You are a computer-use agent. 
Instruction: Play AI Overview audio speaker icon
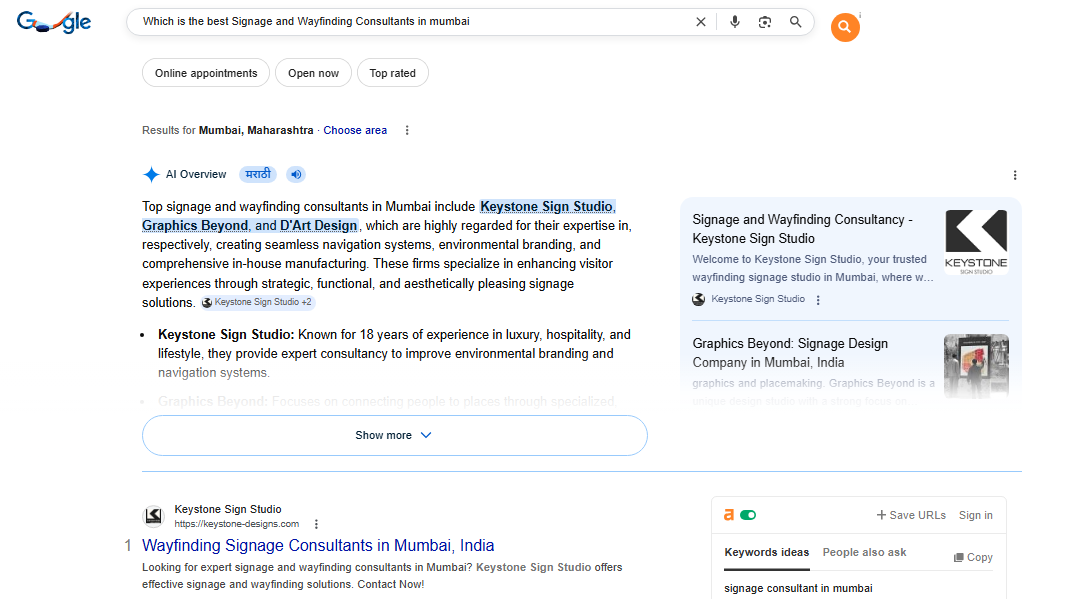pyautogui.click(x=296, y=174)
